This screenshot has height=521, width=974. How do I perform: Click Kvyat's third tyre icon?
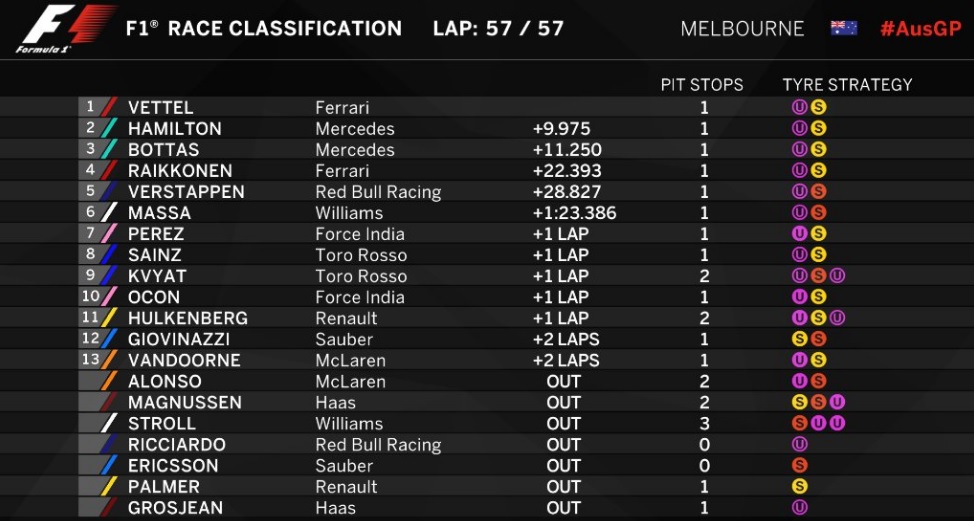837,276
